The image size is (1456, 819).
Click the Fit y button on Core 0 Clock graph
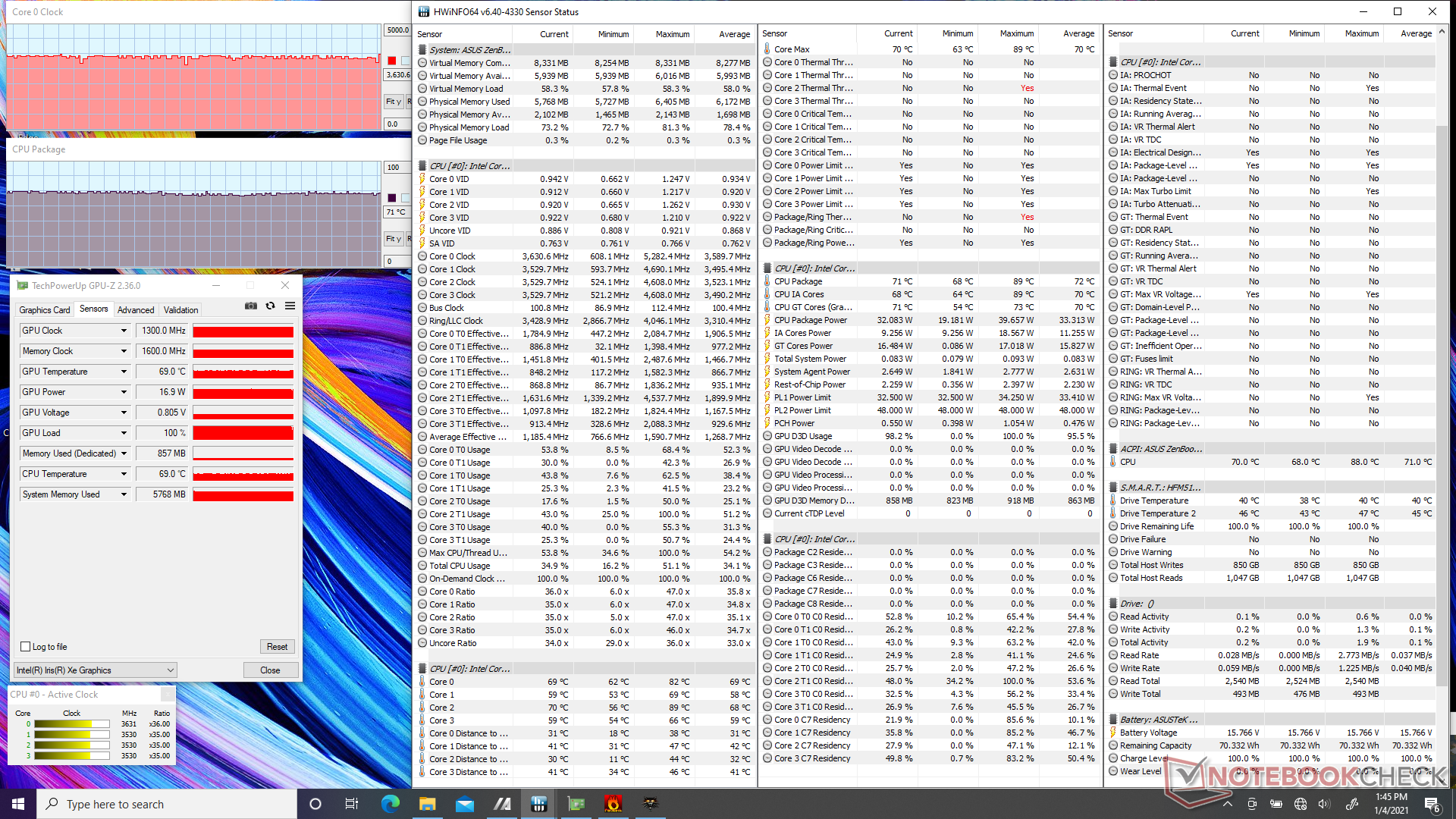(x=393, y=101)
